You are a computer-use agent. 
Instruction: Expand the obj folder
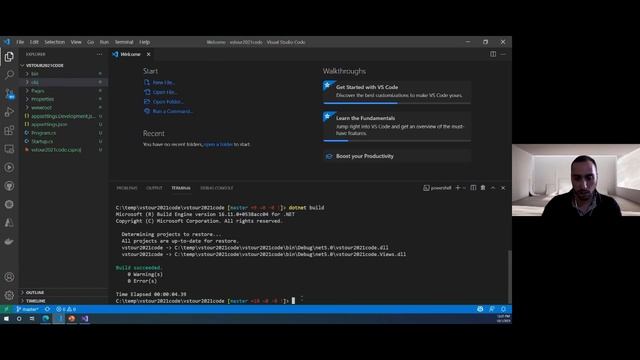(x=34, y=82)
